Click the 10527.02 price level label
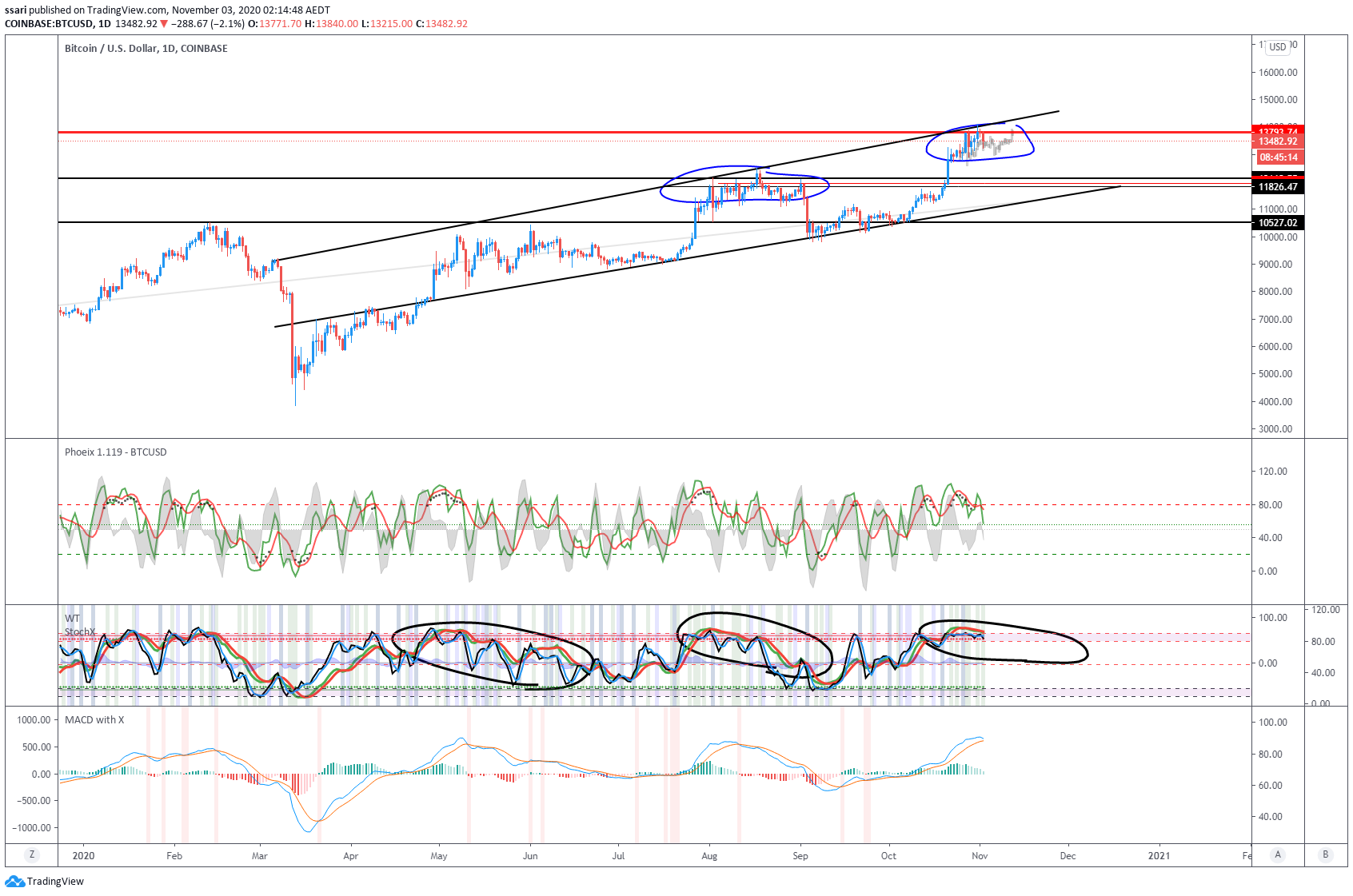 1278,223
